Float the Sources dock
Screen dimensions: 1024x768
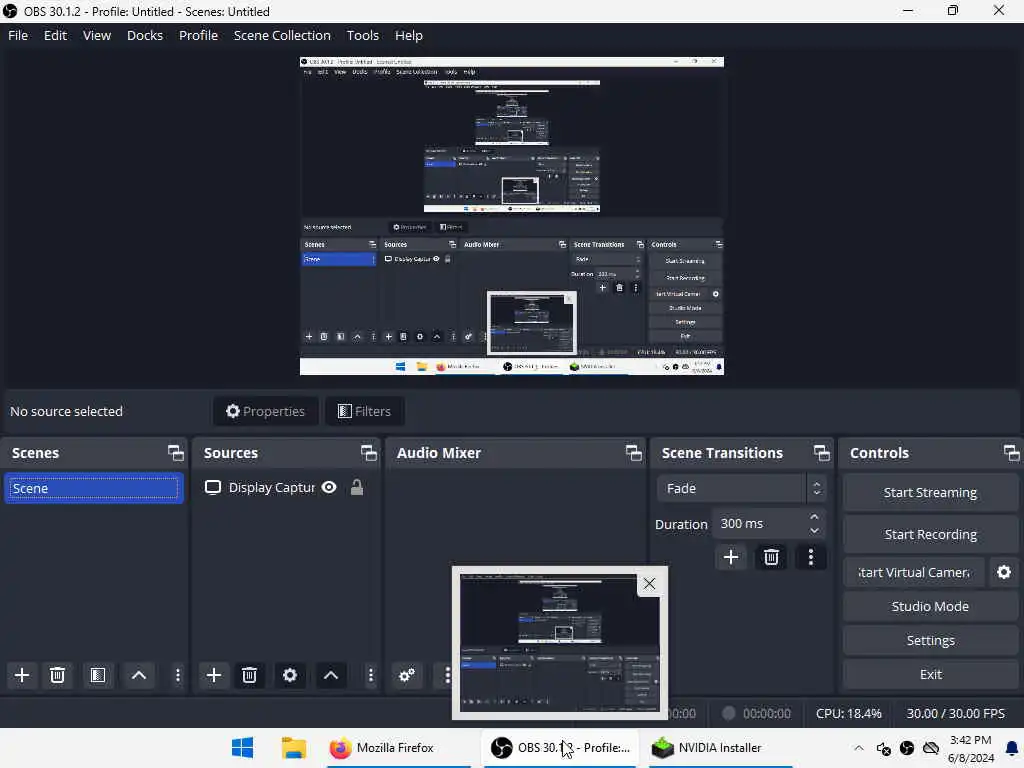369,453
